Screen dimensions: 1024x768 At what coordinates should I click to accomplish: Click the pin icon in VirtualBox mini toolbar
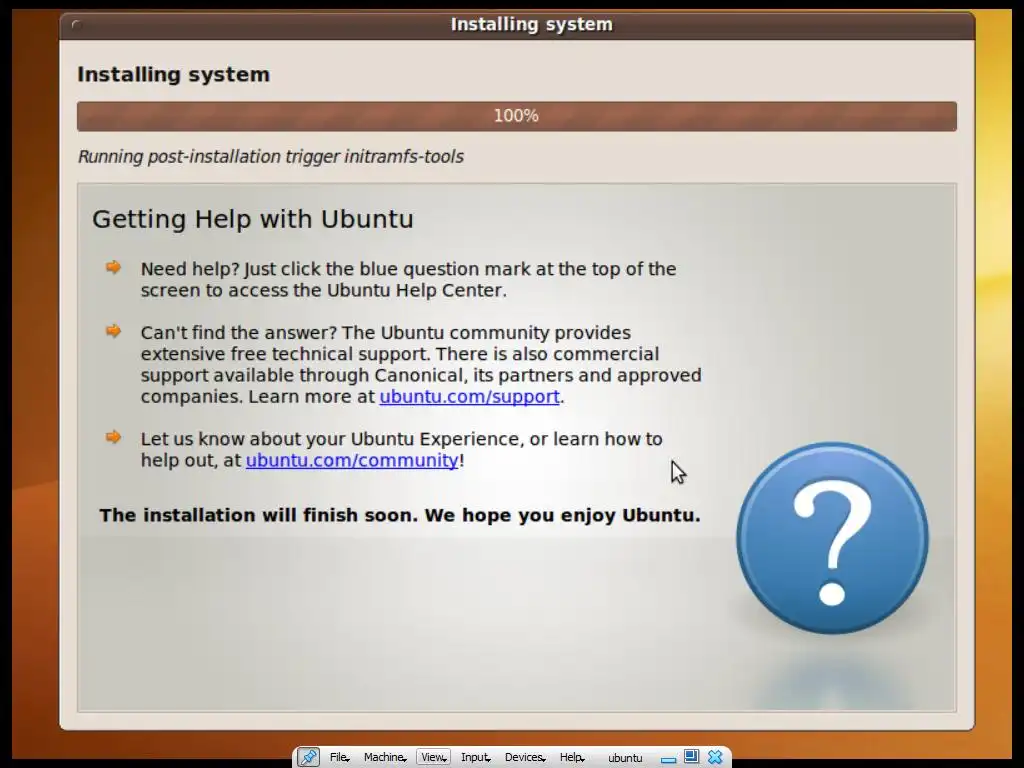tap(308, 757)
